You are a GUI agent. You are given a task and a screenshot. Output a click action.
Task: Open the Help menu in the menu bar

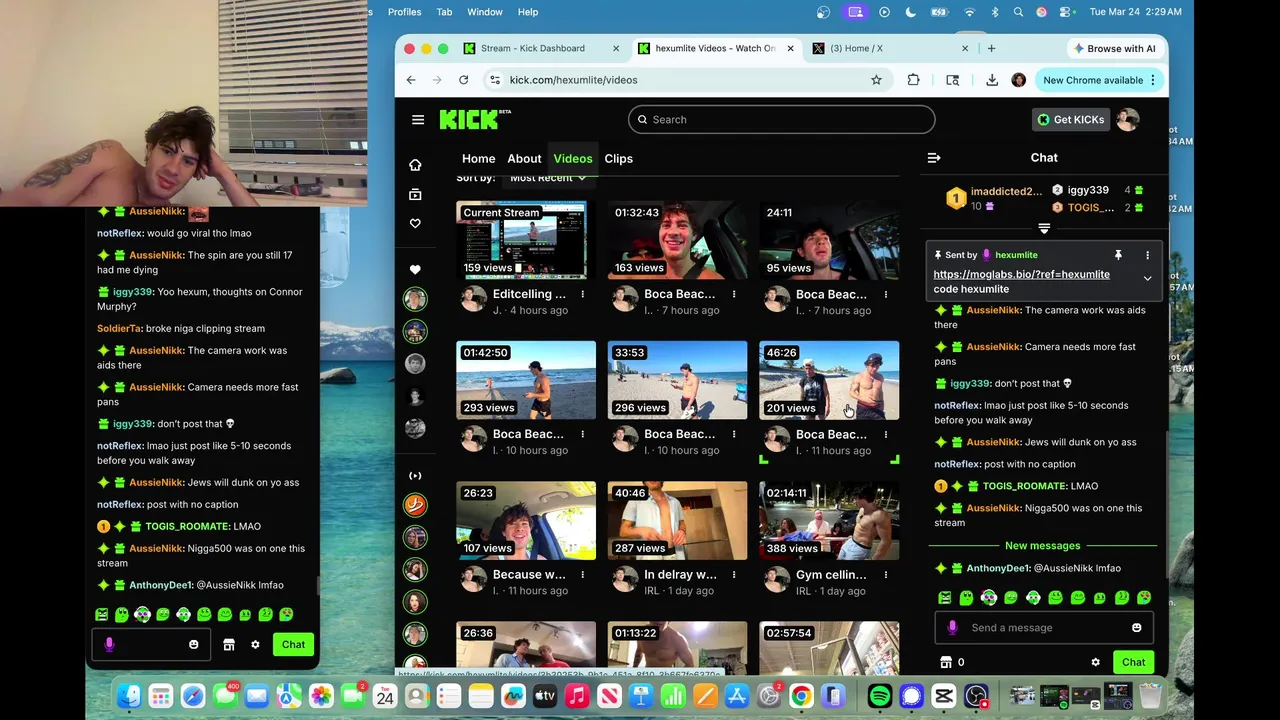pos(528,12)
